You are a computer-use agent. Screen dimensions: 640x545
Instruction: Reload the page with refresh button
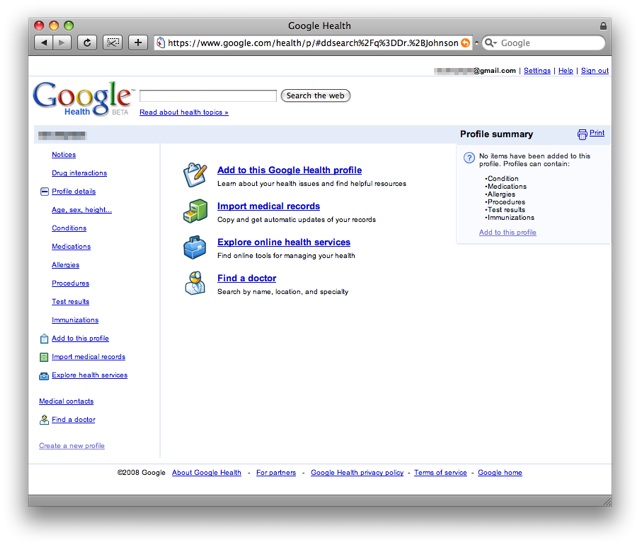87,42
